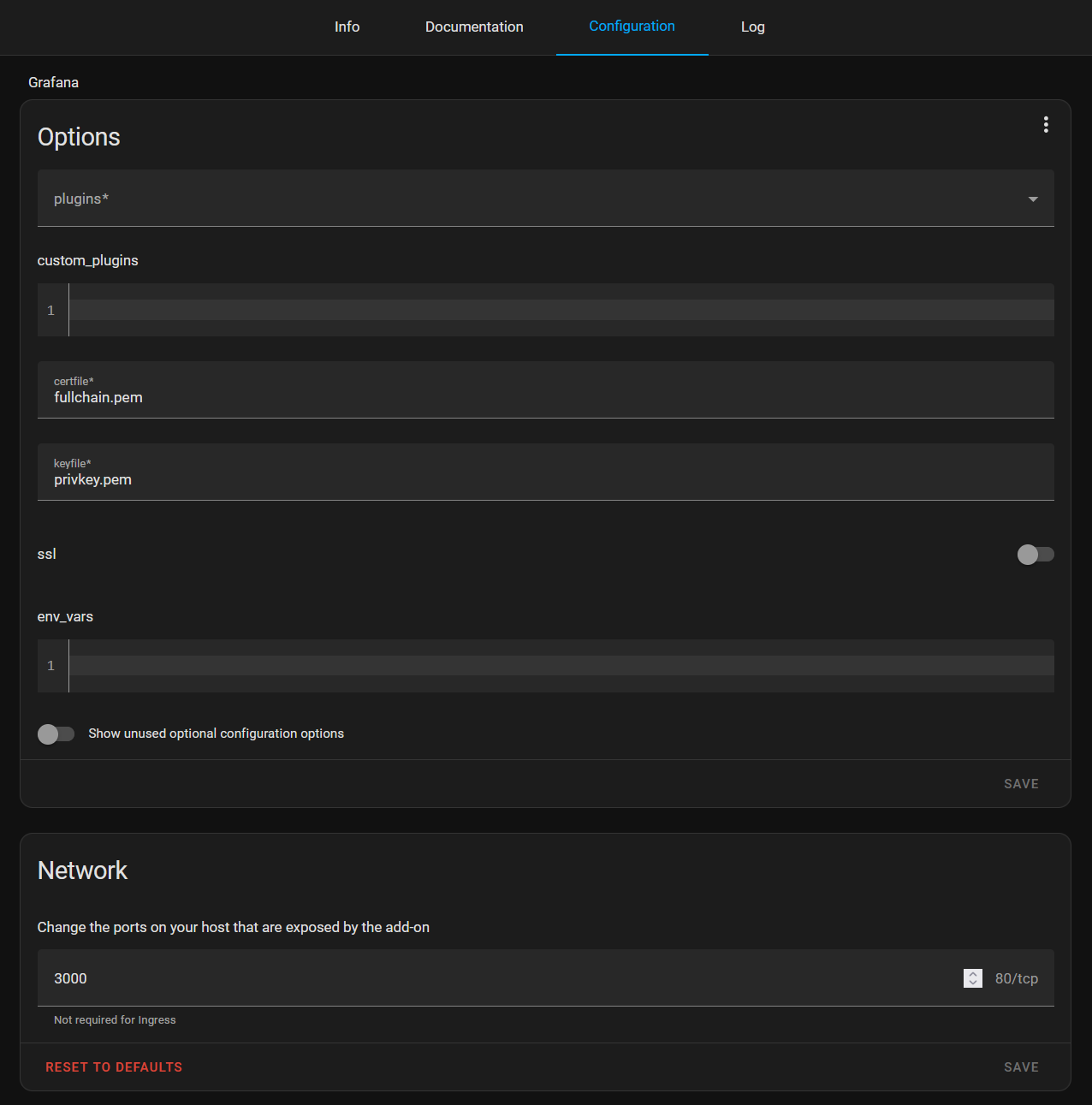Switch to the Info tab
Image resolution: width=1092 pixels, height=1105 pixels.
(x=347, y=27)
